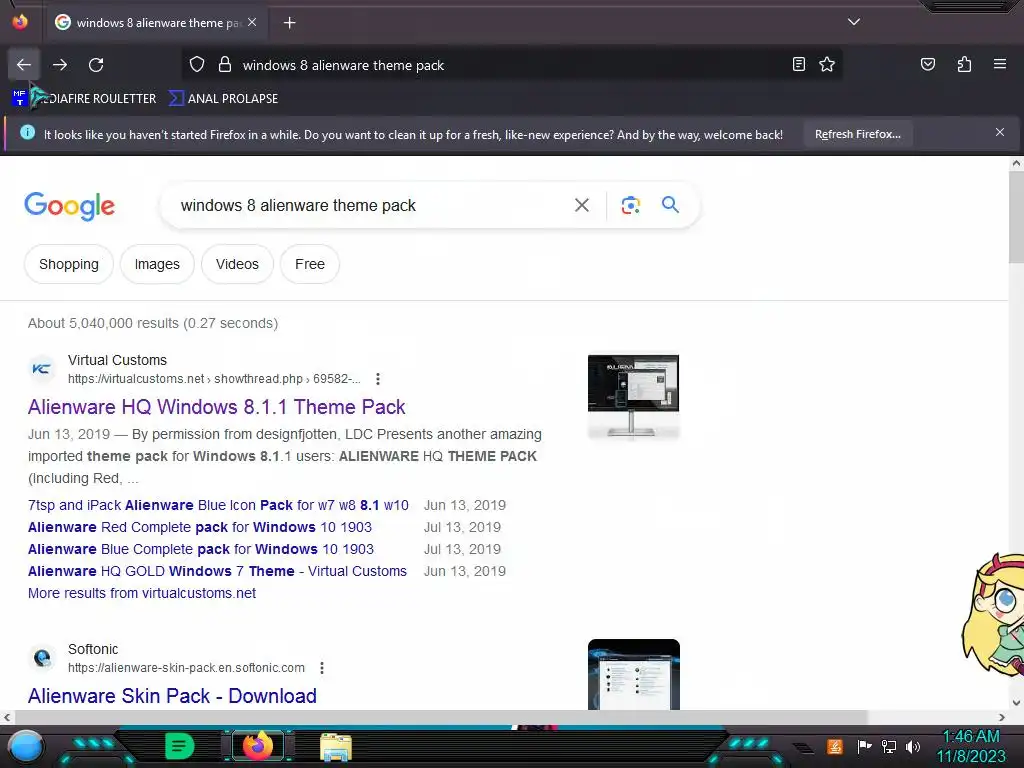Search by image with Google Lens icon
The height and width of the screenshot is (768, 1024).
630,205
